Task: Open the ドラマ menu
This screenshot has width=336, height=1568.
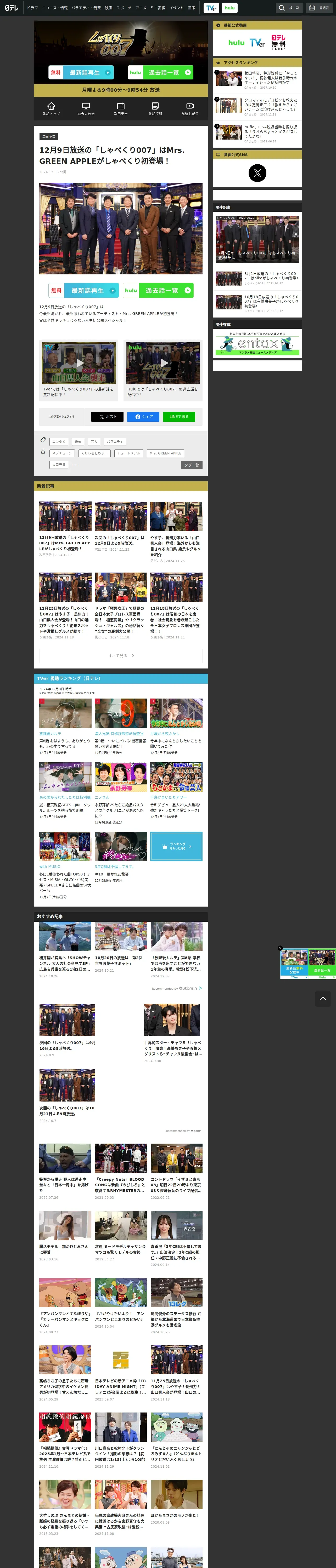Action: click(32, 8)
